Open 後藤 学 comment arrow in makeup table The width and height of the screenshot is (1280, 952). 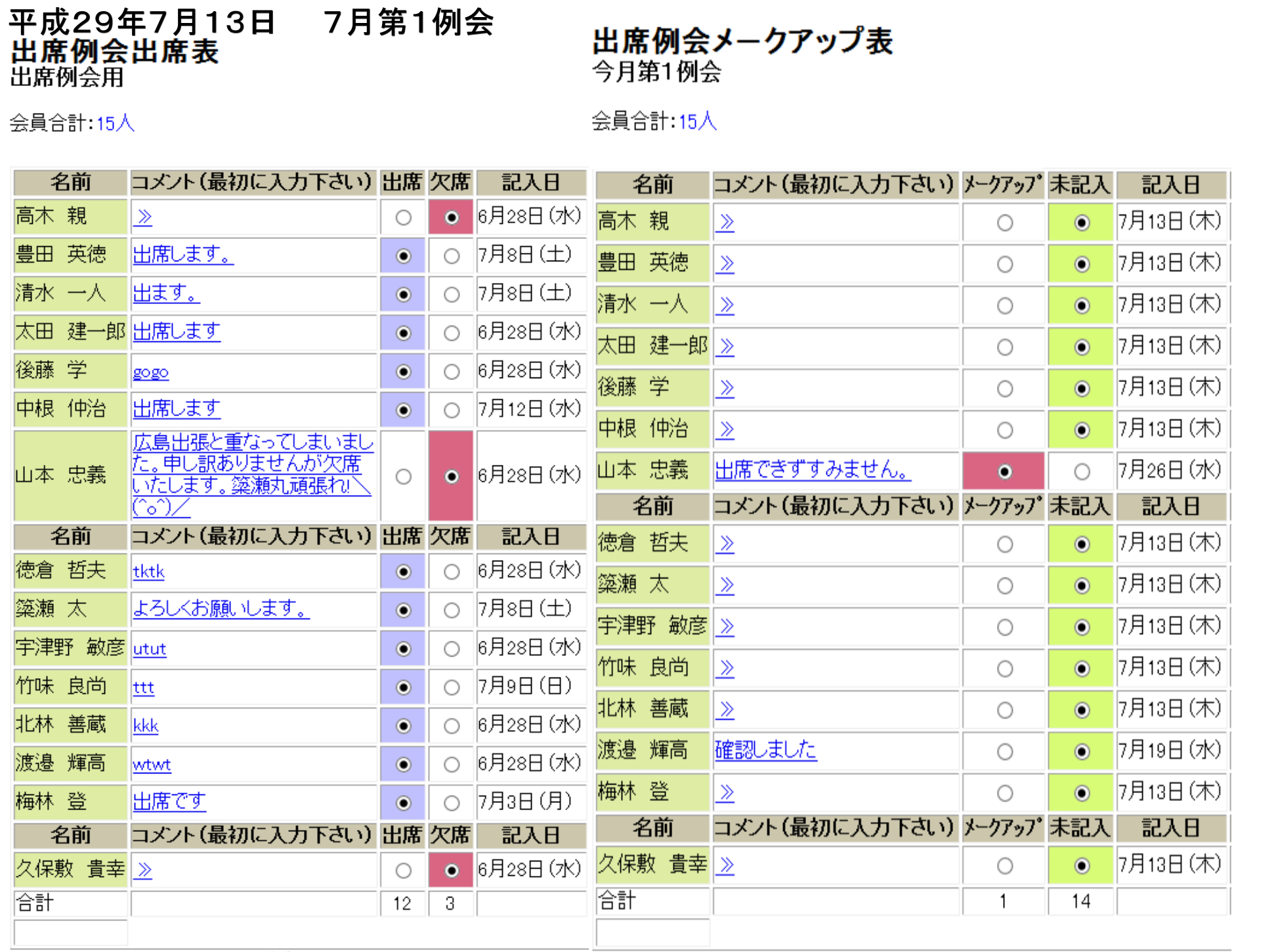pos(725,388)
